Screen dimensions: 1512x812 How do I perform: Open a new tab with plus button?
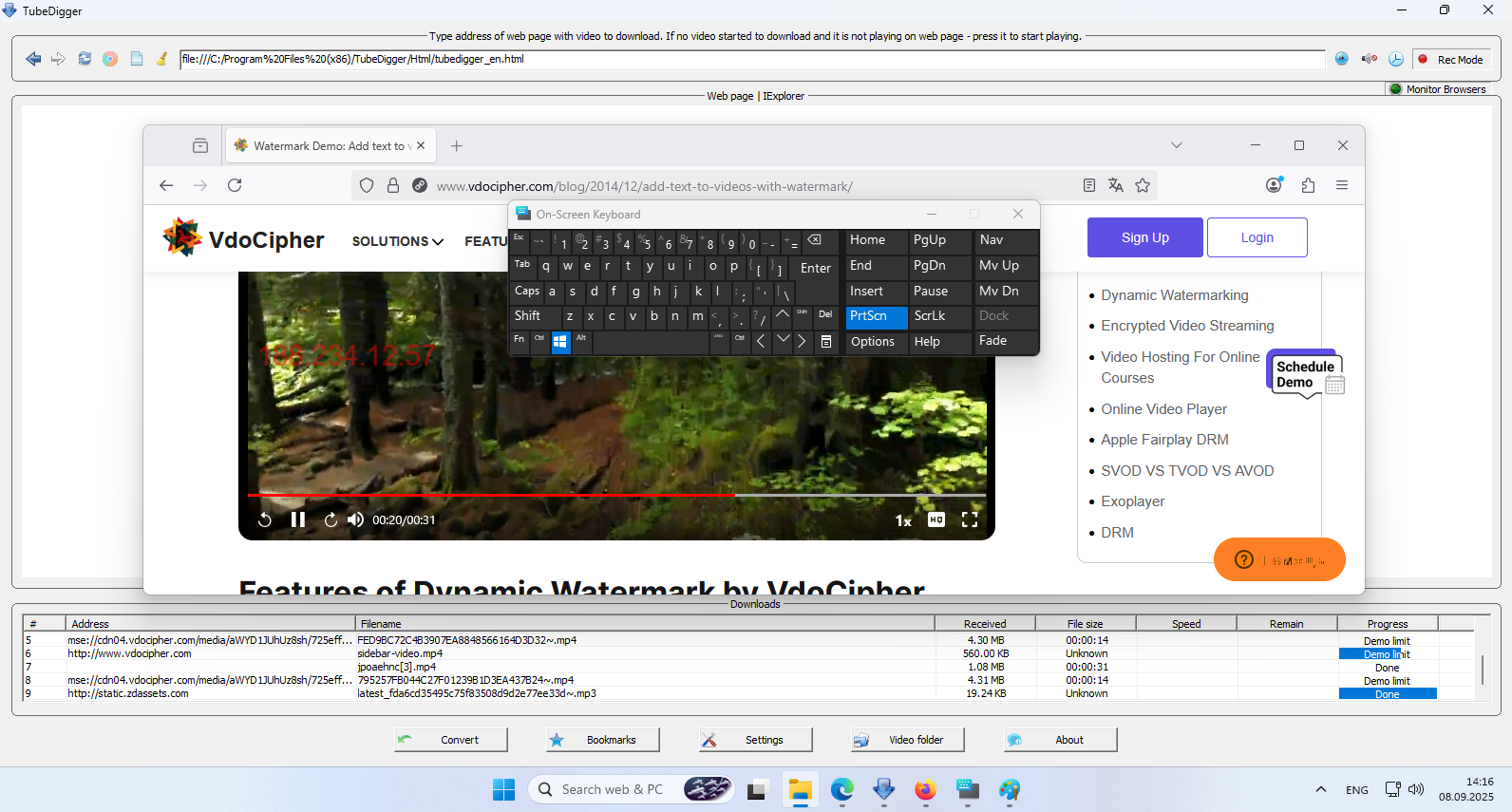457,146
